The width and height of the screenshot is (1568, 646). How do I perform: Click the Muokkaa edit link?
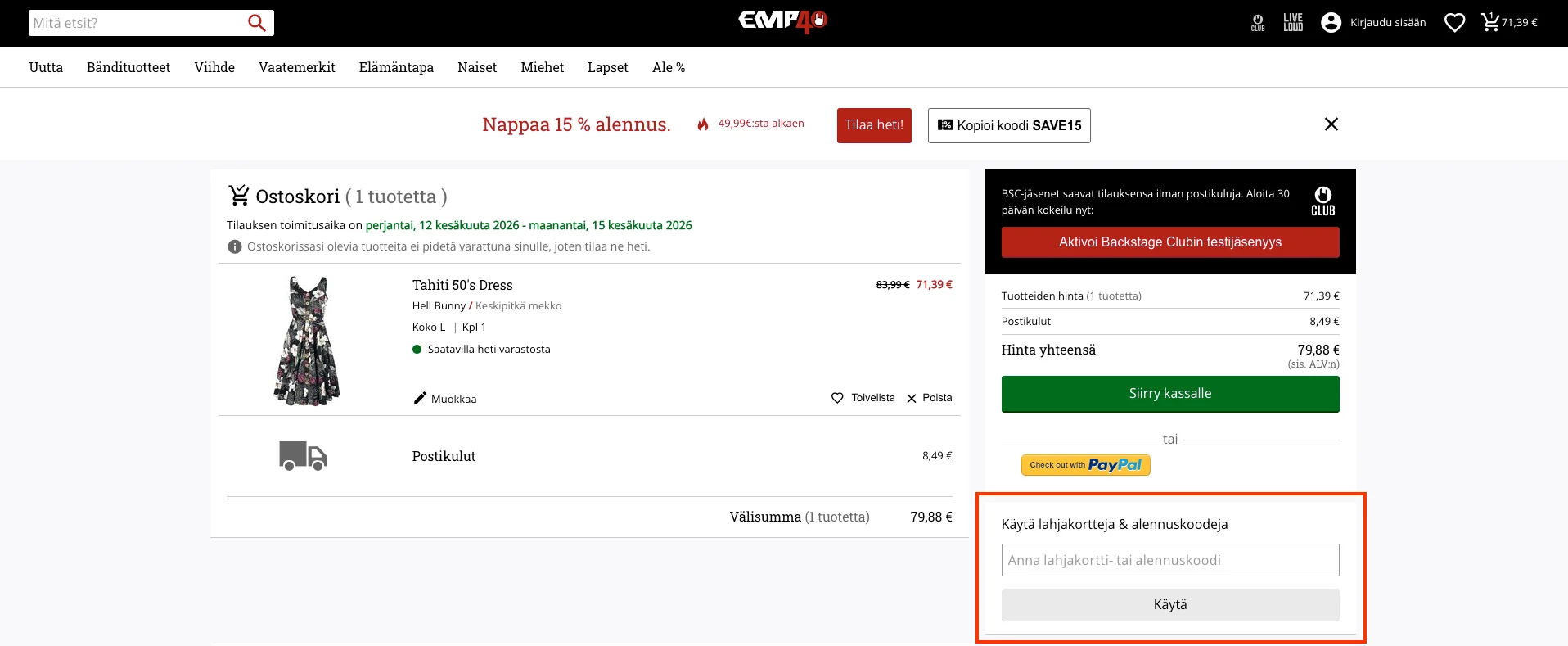pyautogui.click(x=453, y=399)
